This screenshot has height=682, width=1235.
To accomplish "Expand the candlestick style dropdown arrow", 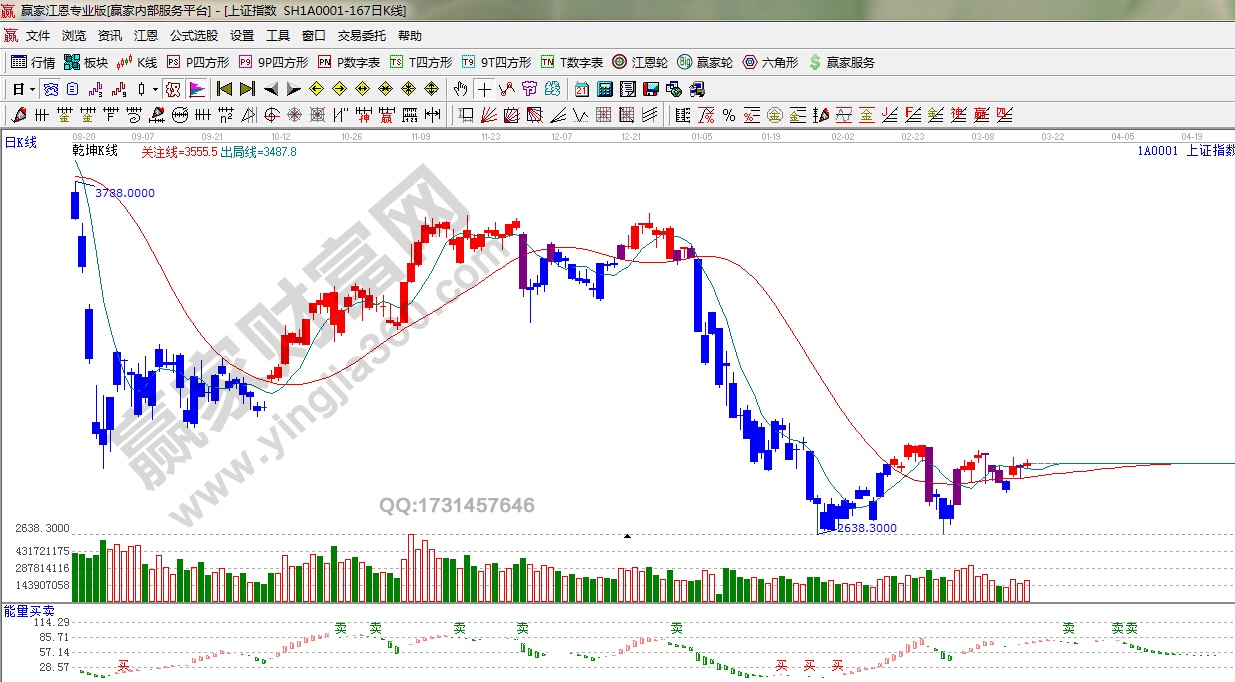I will click(155, 89).
